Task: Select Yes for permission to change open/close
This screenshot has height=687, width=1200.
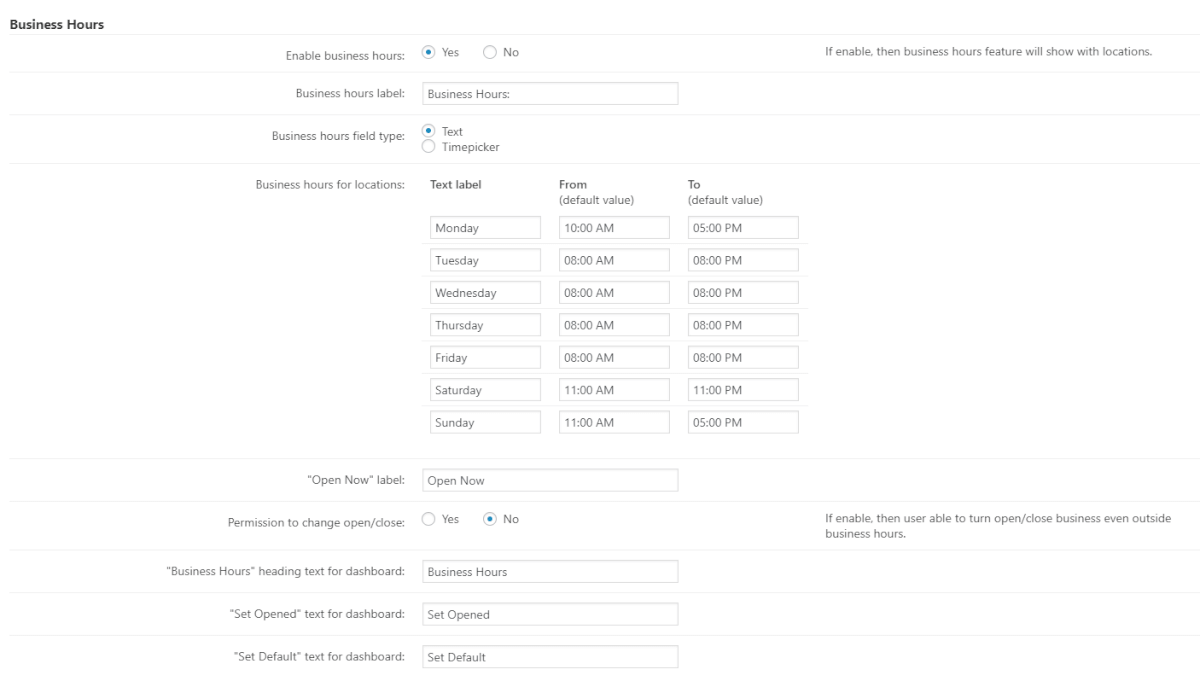Action: (429, 519)
